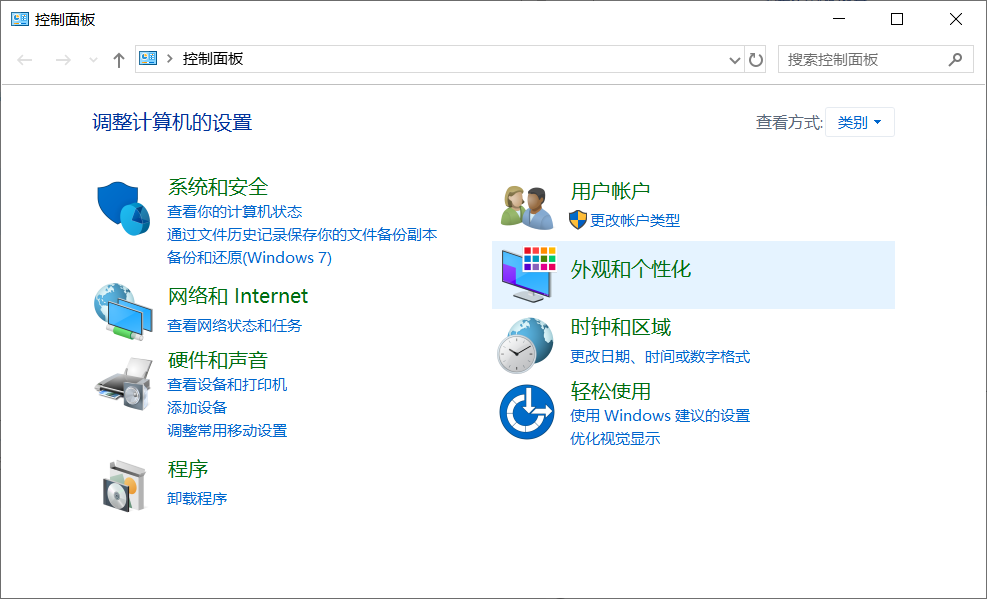Screen dimensions: 987x599
Task: Open the User Accounts people icon
Action: 527,208
